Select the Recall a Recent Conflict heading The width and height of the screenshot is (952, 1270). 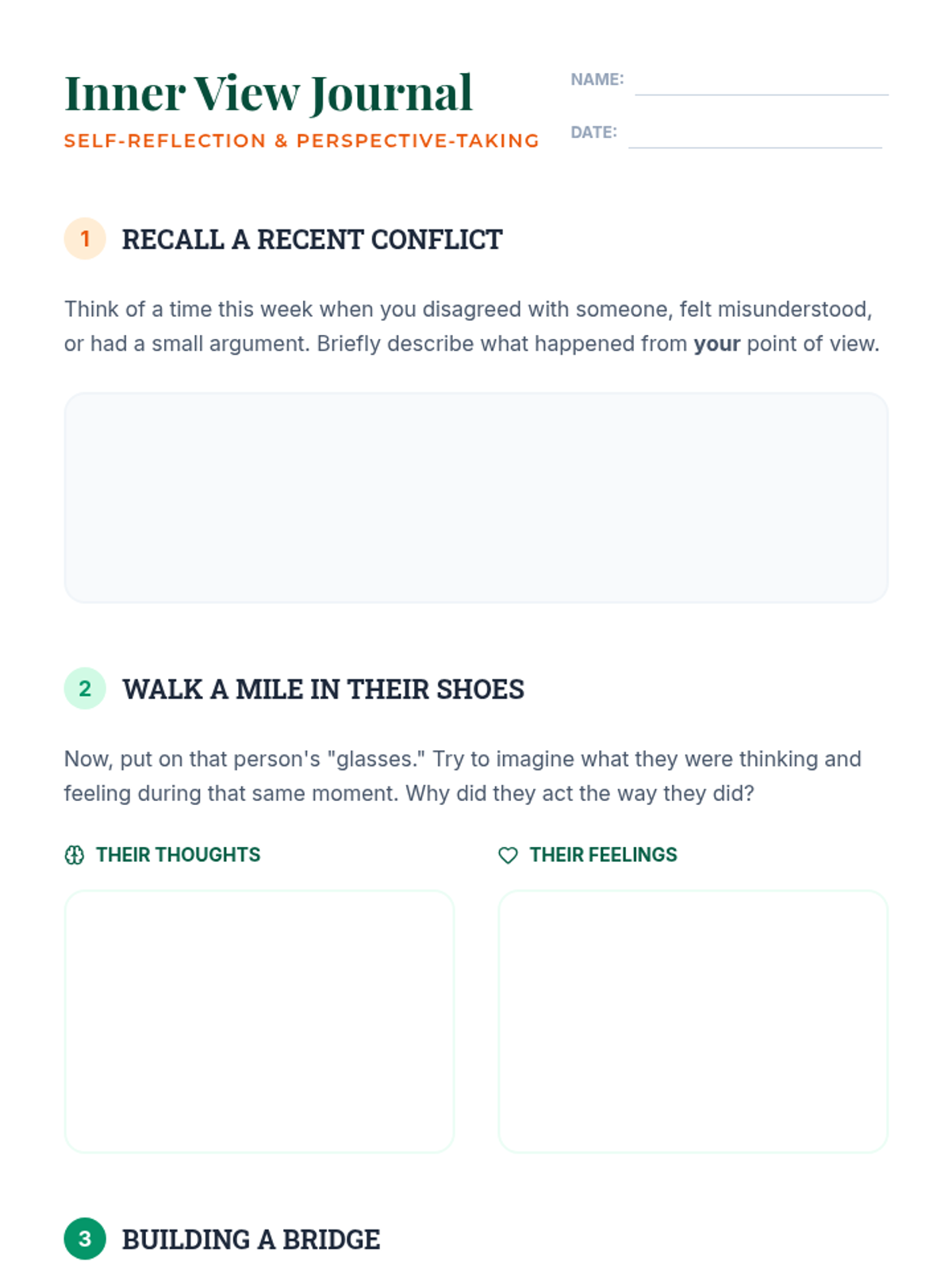pyautogui.click(x=312, y=239)
